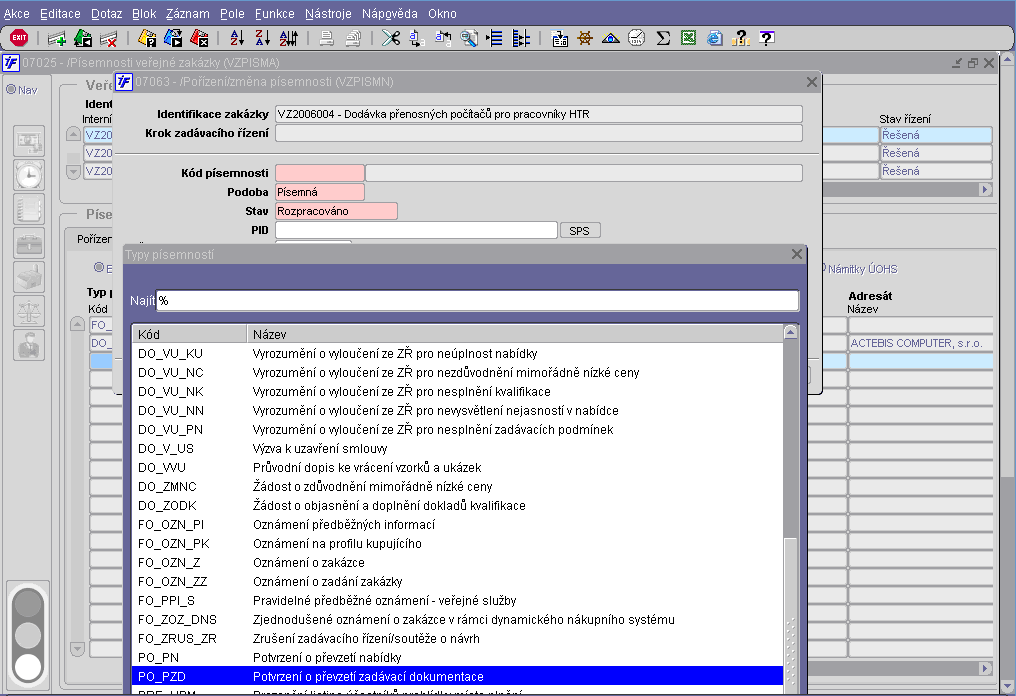Open the Excel export toolbar icon
Viewport: 1016px width, 696px height.
point(688,38)
